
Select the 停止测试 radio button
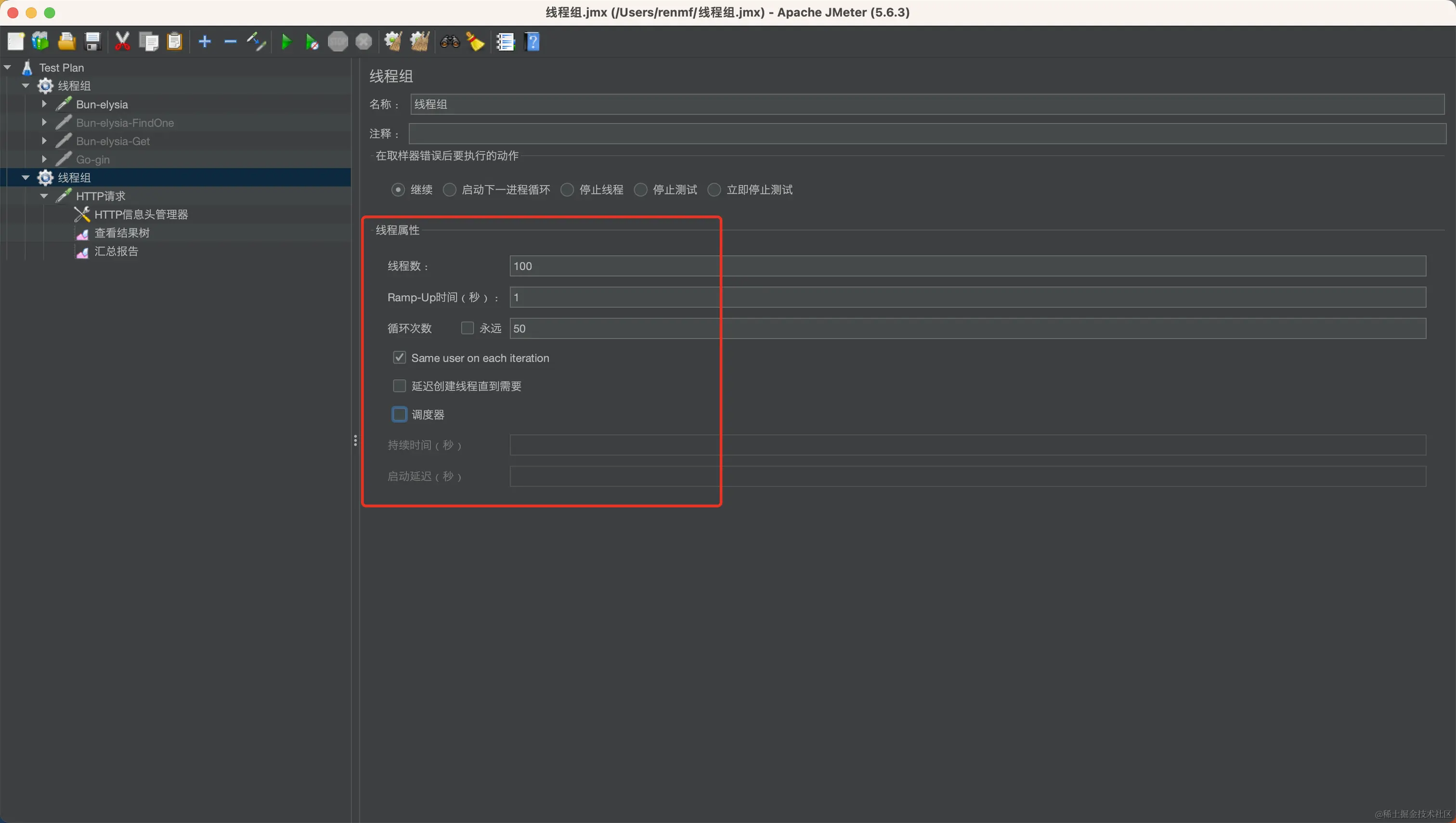coord(640,189)
